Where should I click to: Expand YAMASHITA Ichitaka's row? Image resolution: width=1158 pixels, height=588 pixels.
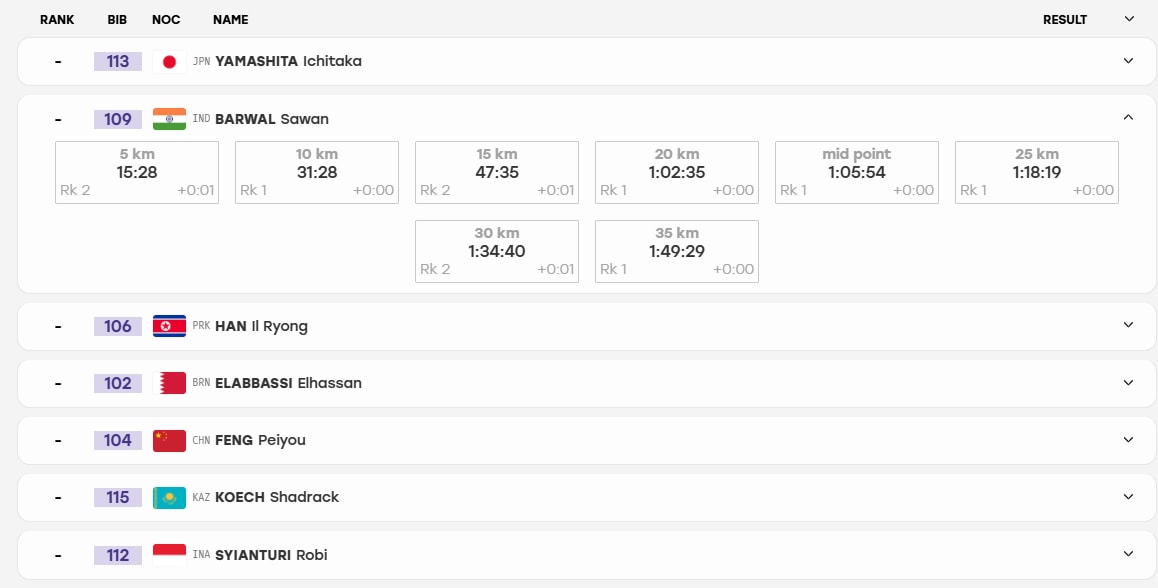1128,61
